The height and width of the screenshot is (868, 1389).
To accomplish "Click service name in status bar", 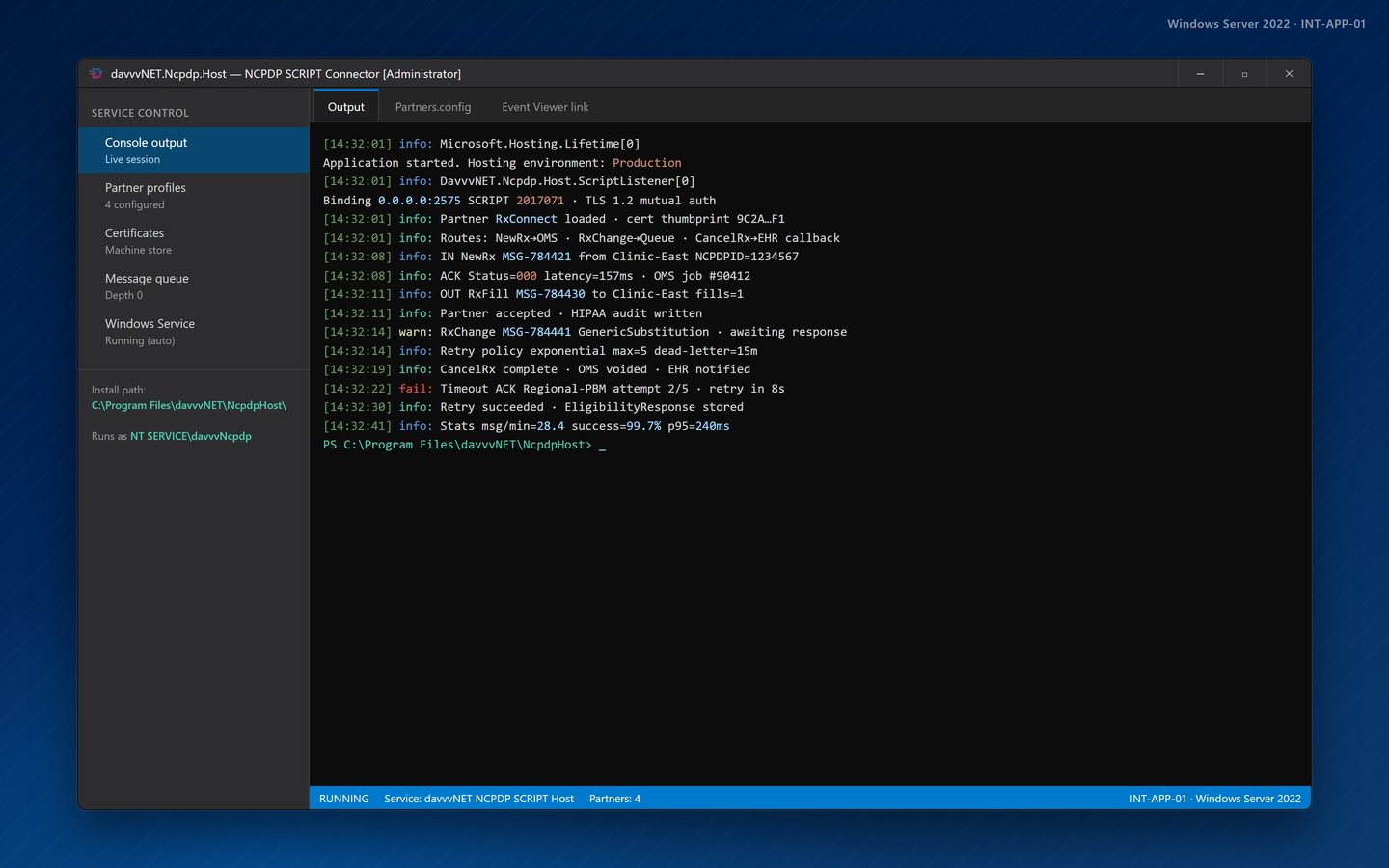I will pyautogui.click(x=478, y=799).
